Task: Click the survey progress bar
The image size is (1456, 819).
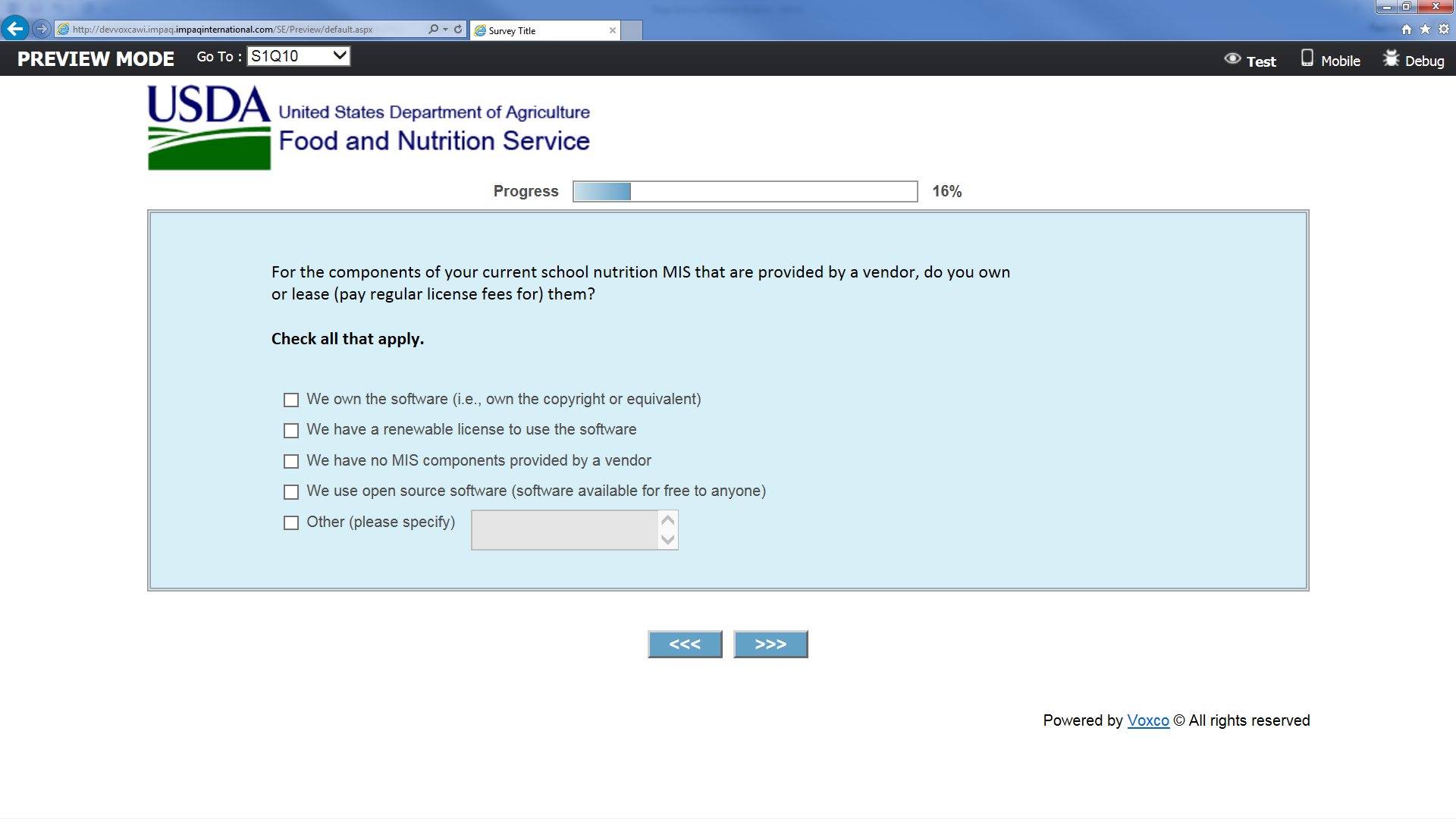Action: [745, 191]
